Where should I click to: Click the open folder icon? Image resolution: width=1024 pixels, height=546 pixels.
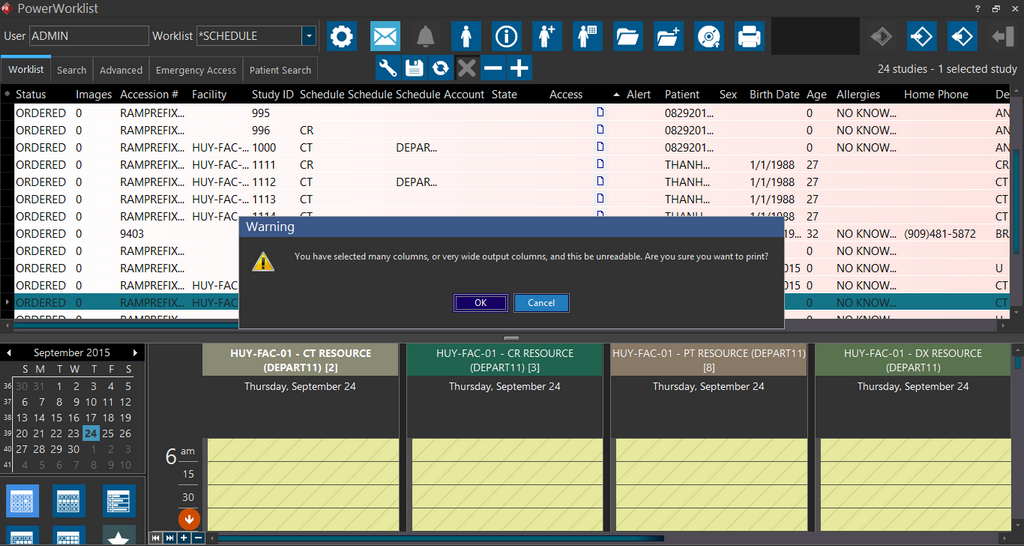[627, 37]
